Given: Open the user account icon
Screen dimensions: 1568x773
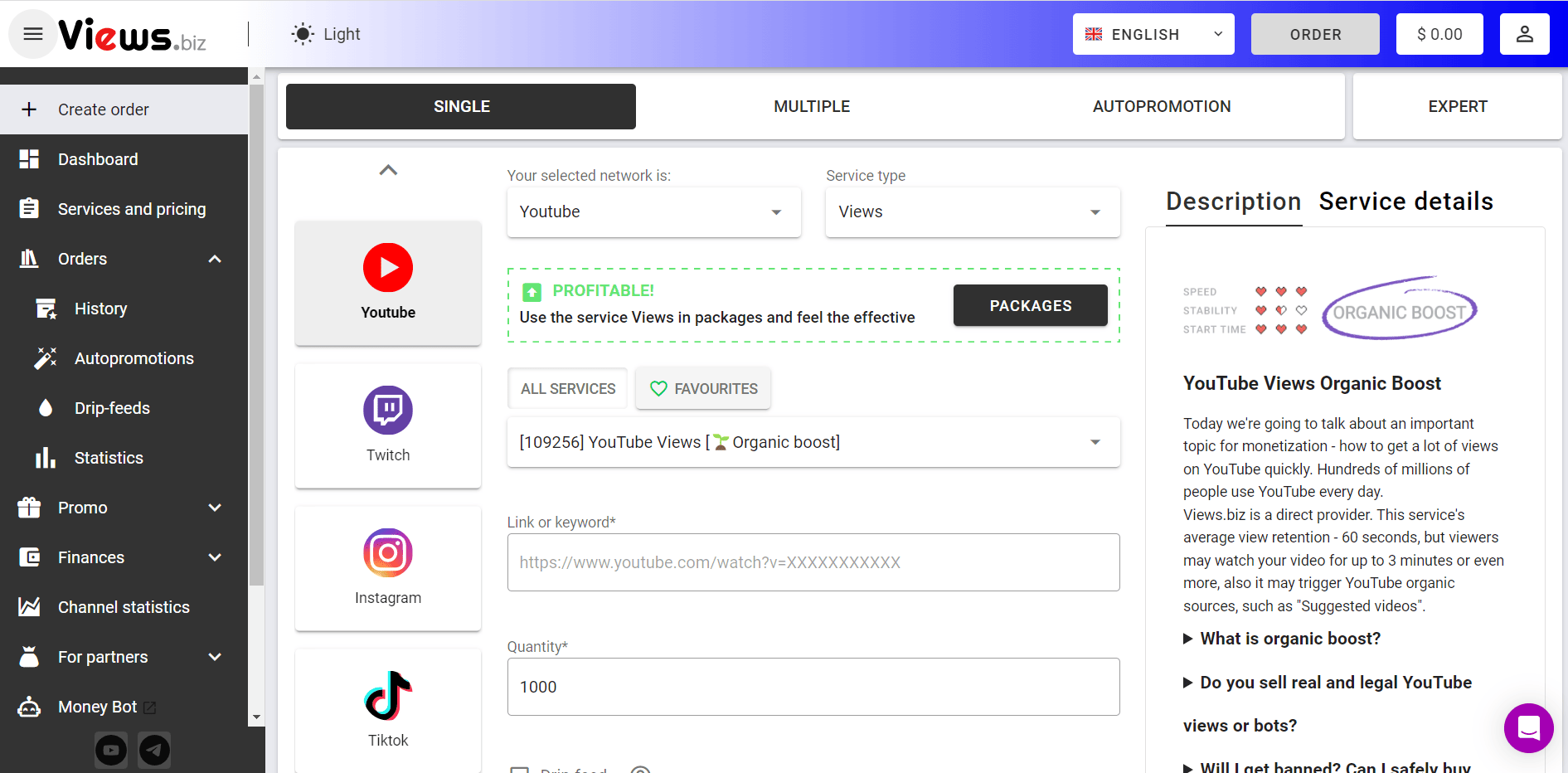Looking at the screenshot, I should coord(1524,34).
